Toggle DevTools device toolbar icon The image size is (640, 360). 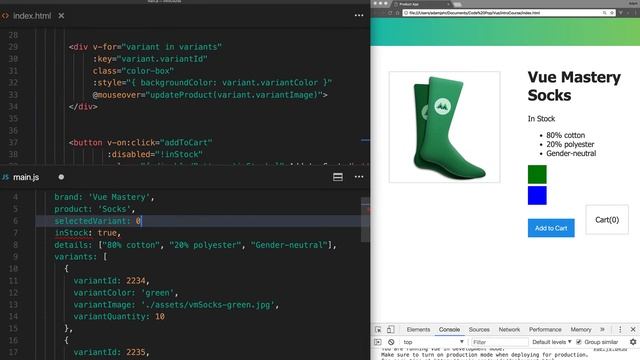click(391, 329)
